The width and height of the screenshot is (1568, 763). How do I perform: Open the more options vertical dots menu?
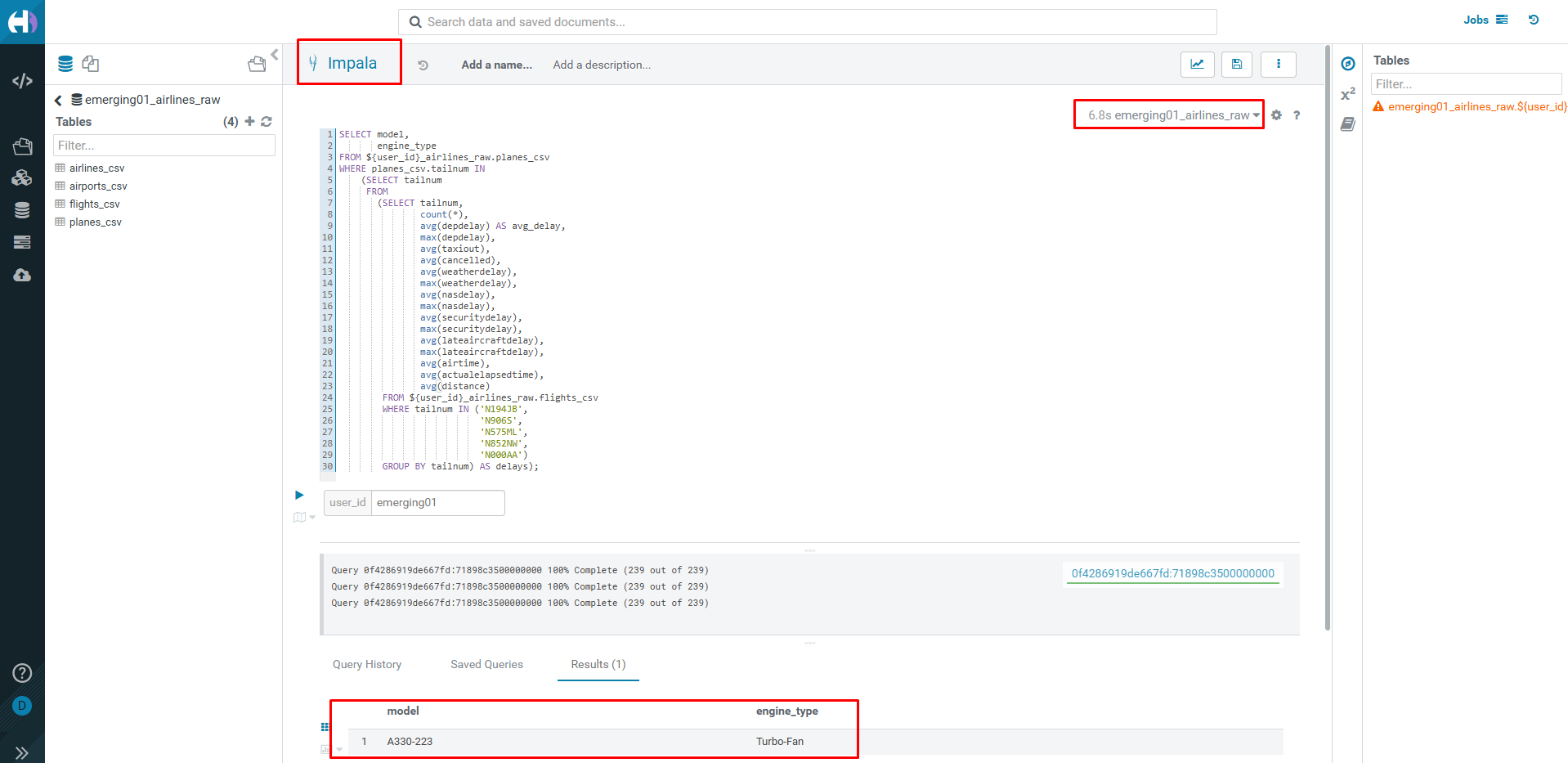[1279, 65]
